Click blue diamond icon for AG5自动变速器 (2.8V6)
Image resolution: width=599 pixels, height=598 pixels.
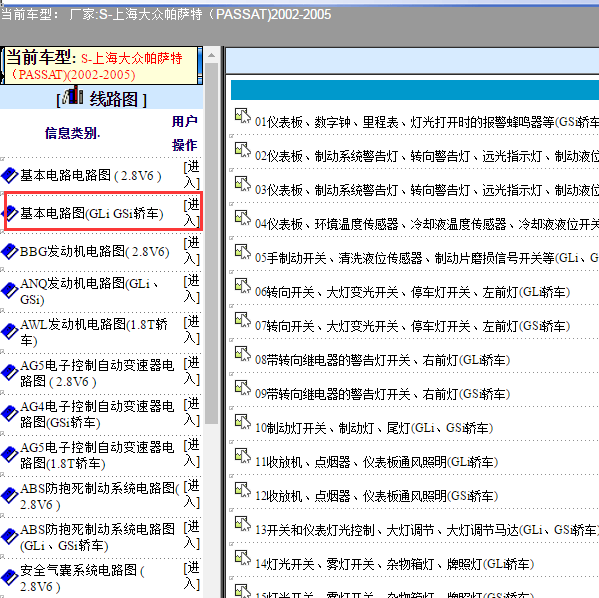pyautogui.click(x=9, y=373)
